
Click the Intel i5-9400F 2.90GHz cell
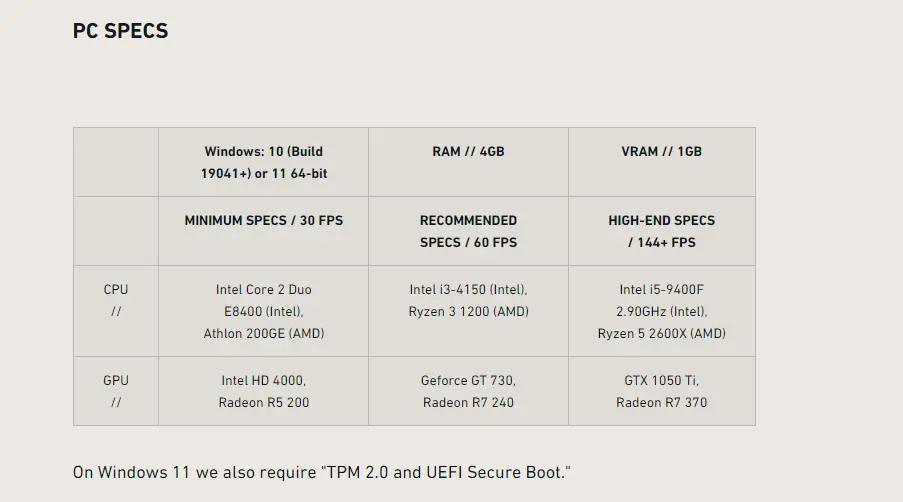662,311
